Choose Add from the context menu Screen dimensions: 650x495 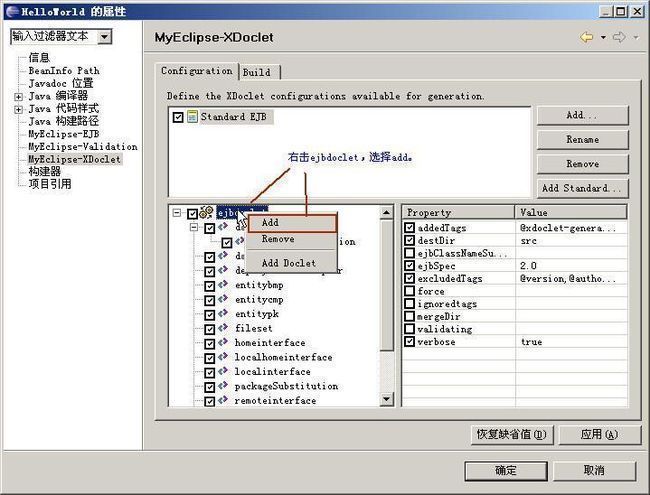[x=292, y=223]
